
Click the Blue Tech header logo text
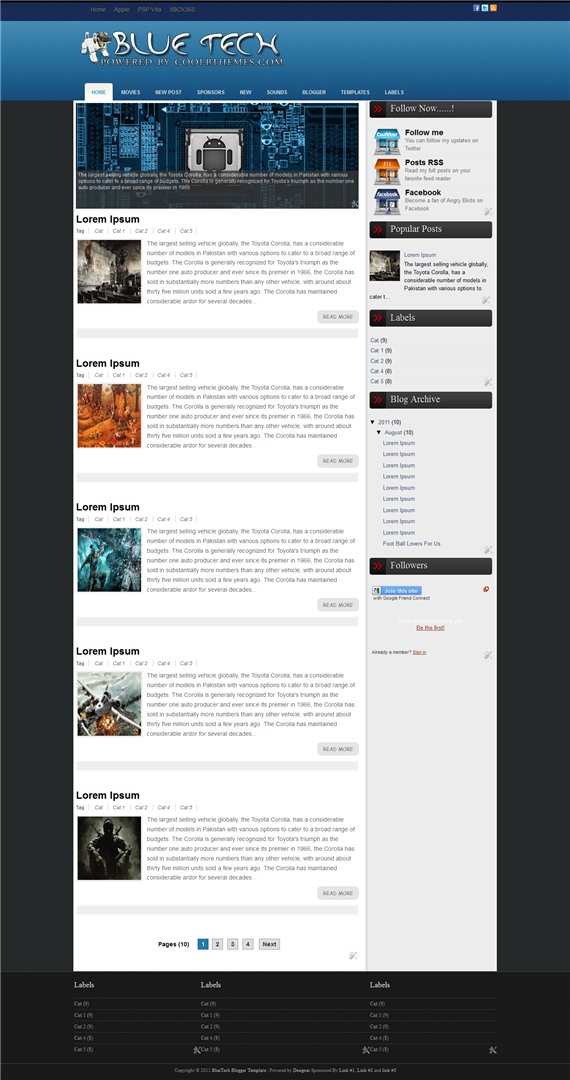196,45
